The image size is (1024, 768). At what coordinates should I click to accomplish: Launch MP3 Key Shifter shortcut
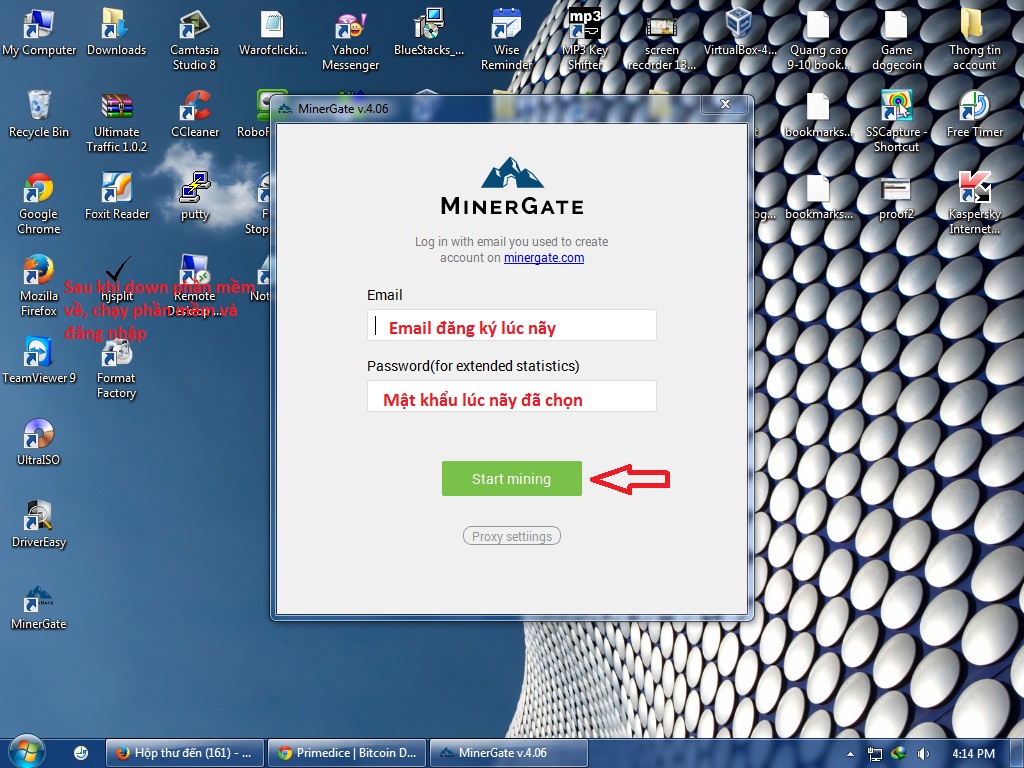click(x=584, y=40)
